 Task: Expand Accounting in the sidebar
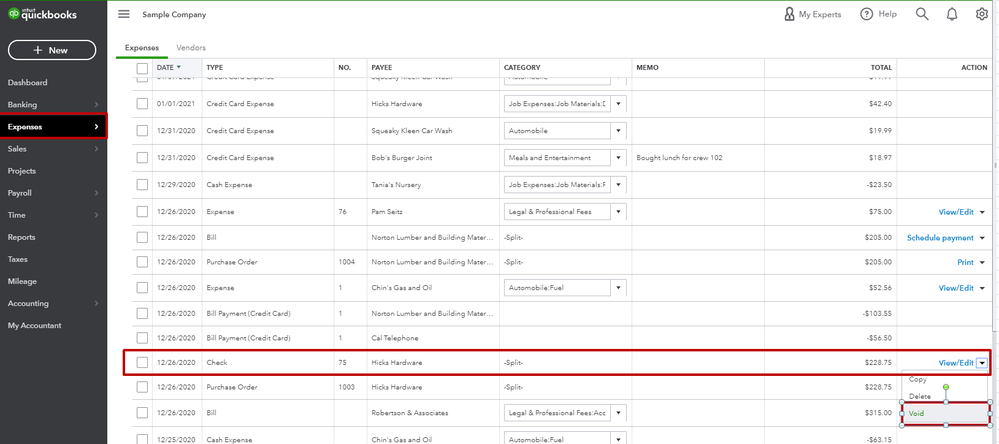[x=54, y=303]
